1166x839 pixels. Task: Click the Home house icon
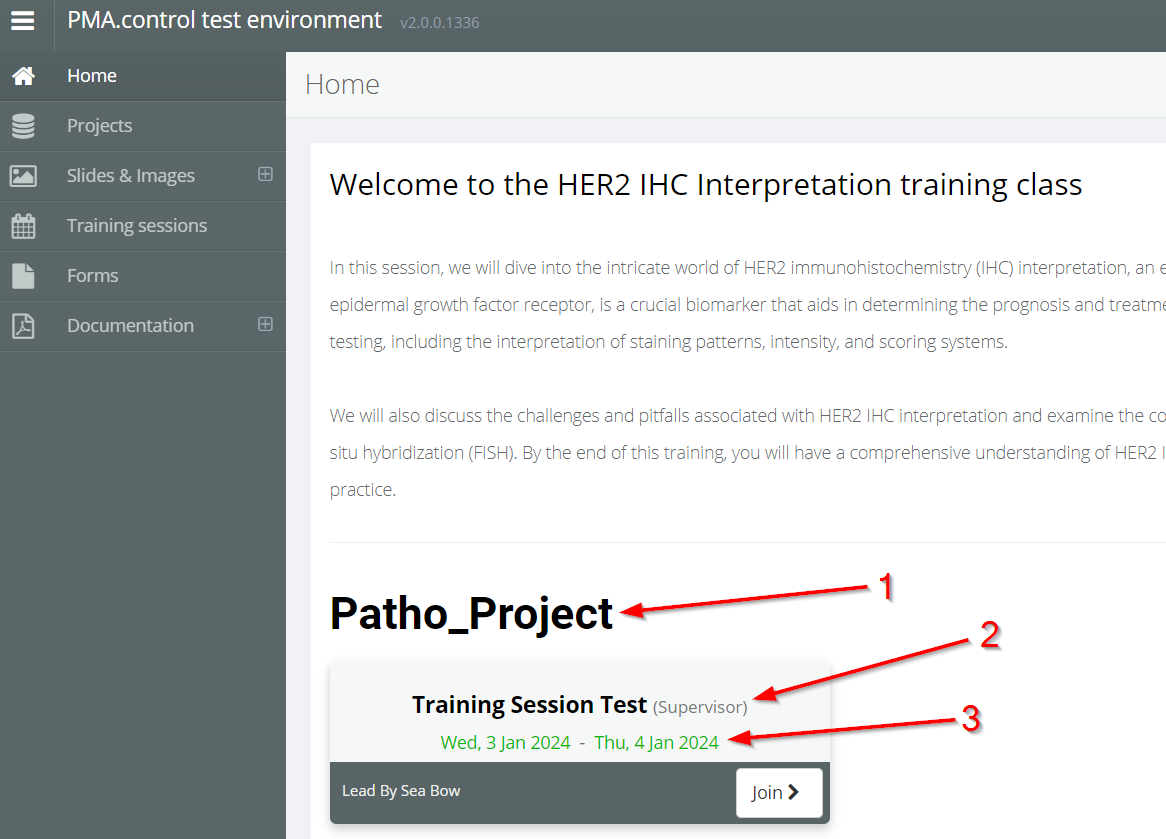[x=23, y=76]
